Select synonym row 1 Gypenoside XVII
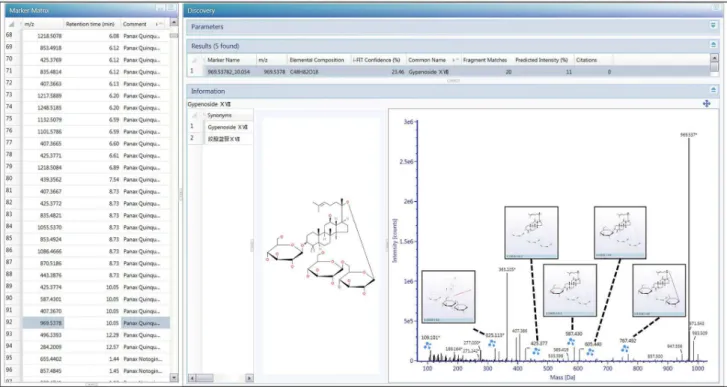 (221, 127)
